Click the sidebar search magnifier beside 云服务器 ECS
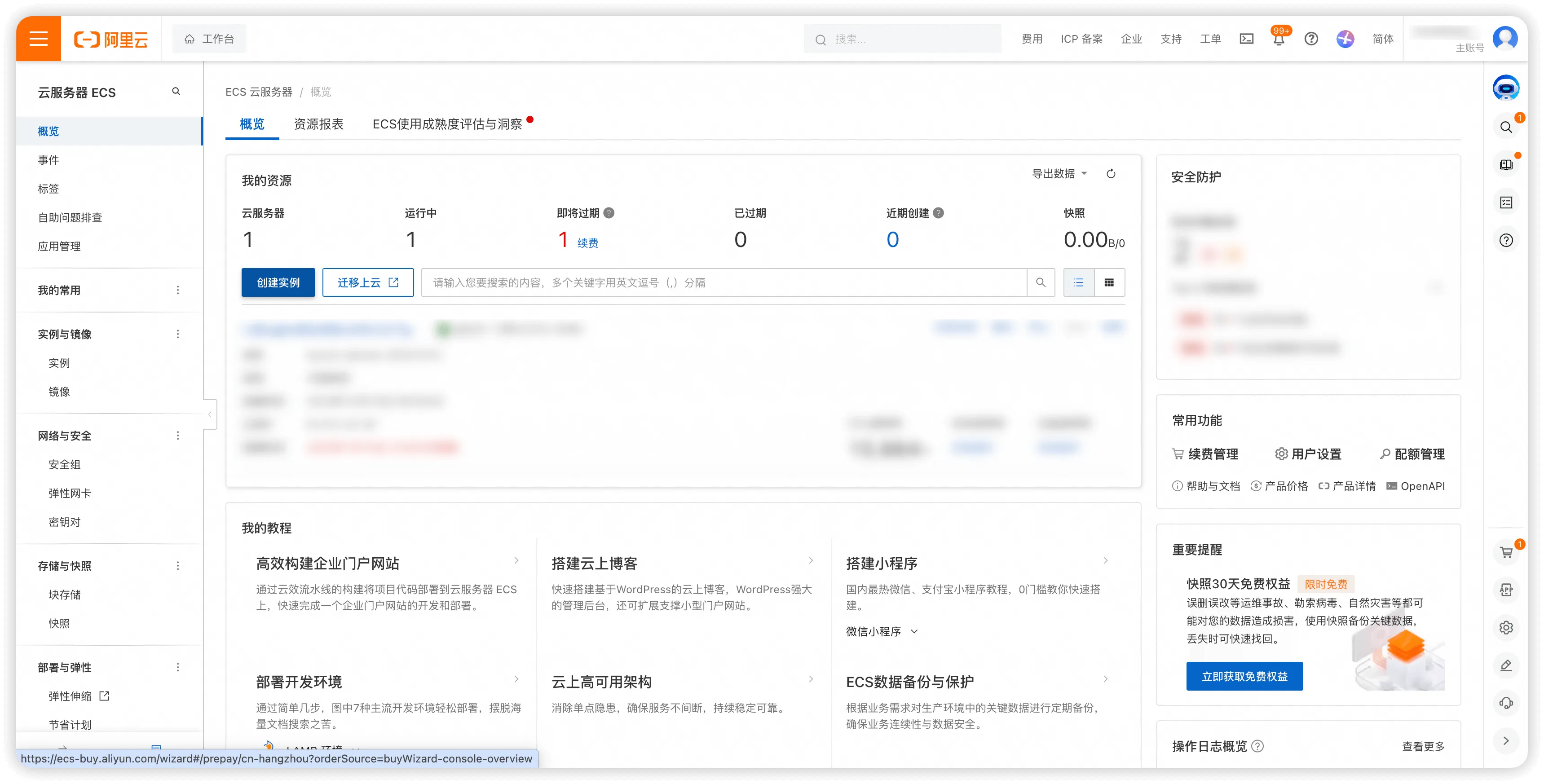Viewport: 1544px width, 784px height. pos(176,91)
